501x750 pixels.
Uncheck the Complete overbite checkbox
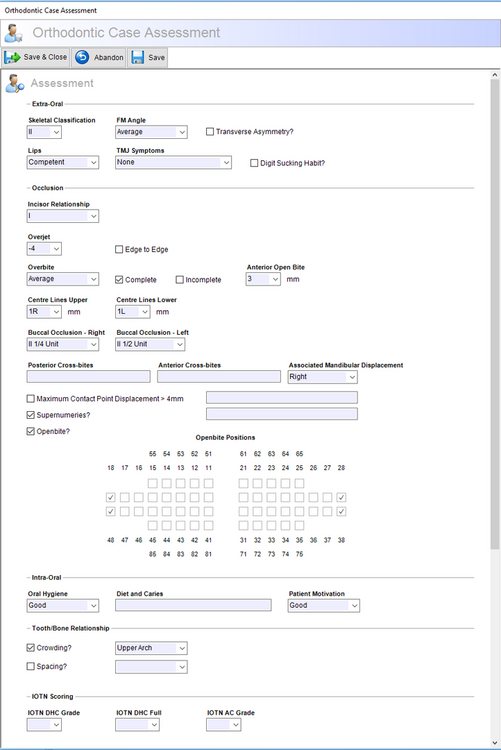point(119,280)
